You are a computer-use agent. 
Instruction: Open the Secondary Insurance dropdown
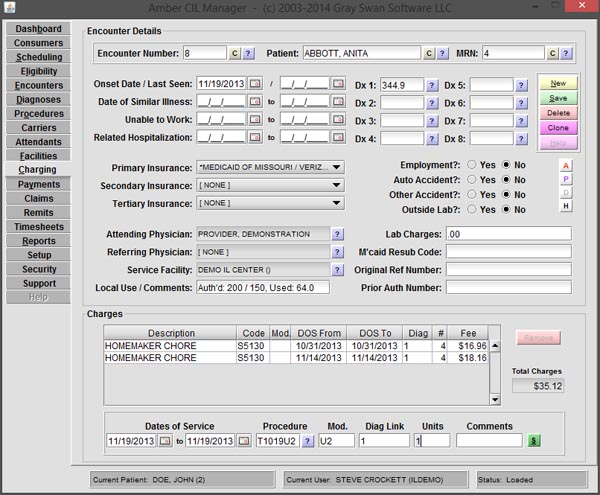pyautogui.click(x=336, y=185)
